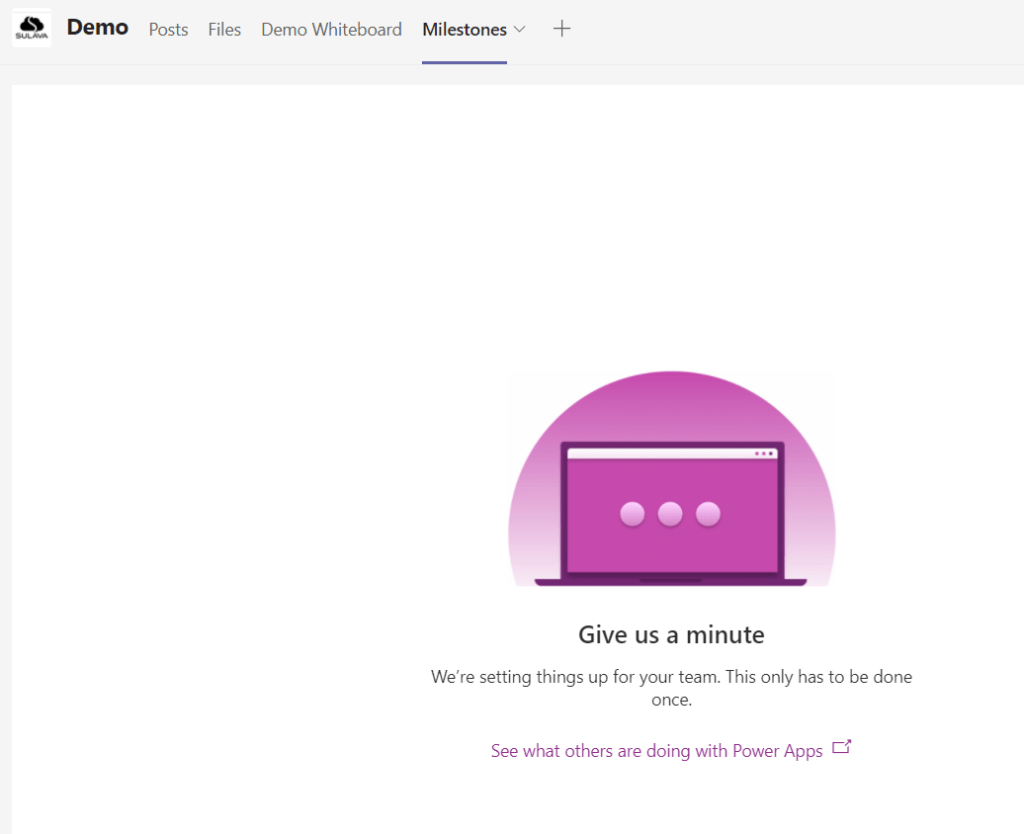Click the middle loading dot on laptop screen

point(670,514)
